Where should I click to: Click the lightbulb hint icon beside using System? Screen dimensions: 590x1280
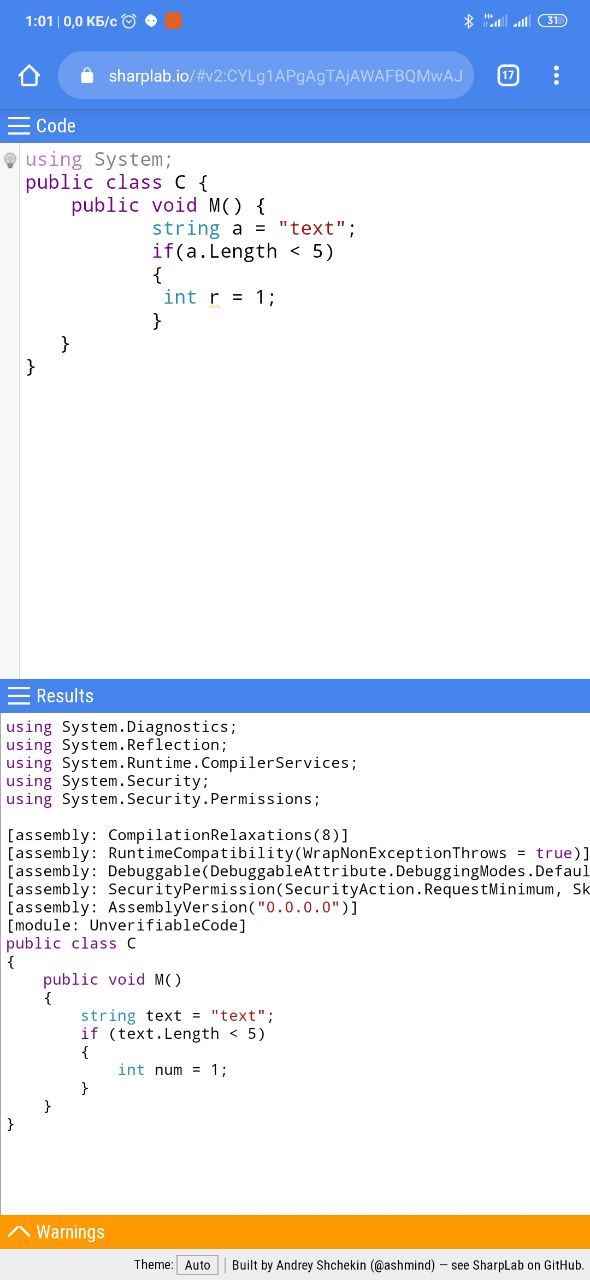pyautogui.click(x=10, y=160)
